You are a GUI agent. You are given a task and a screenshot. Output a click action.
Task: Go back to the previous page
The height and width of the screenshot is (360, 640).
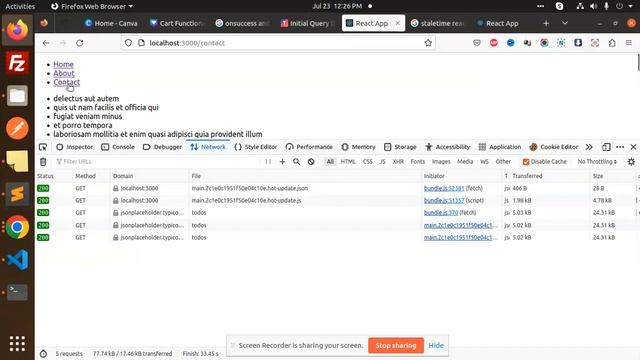(x=46, y=43)
